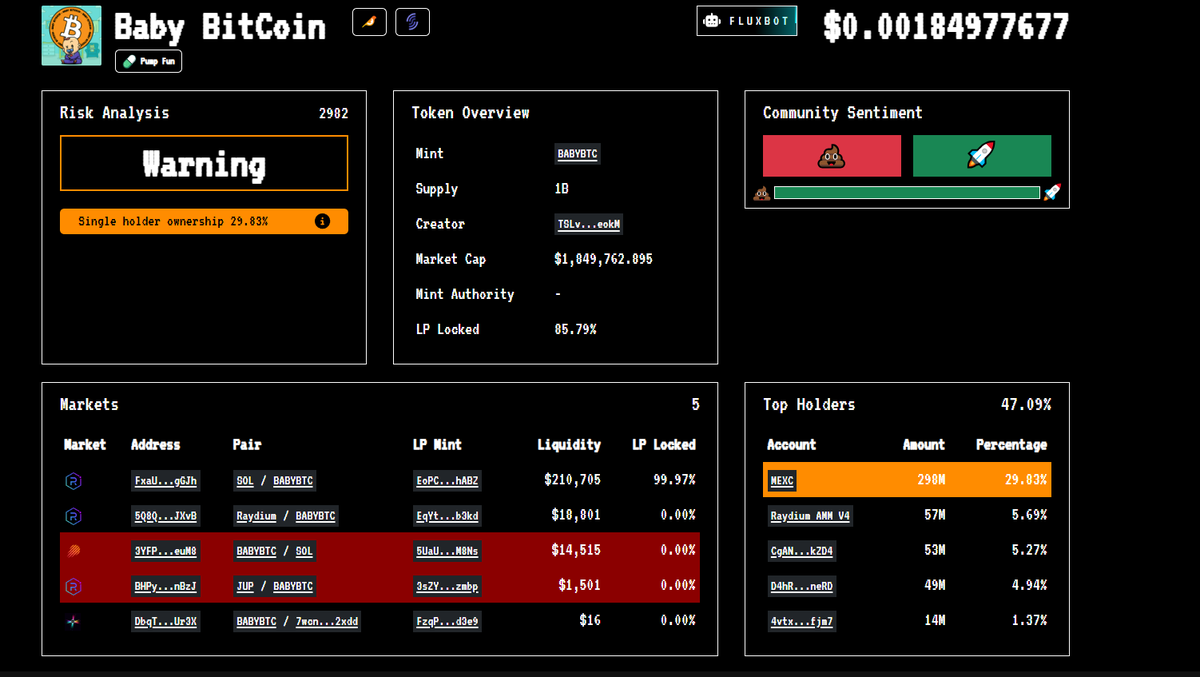Click the small poop icon beside sentiment bar

click(761, 193)
